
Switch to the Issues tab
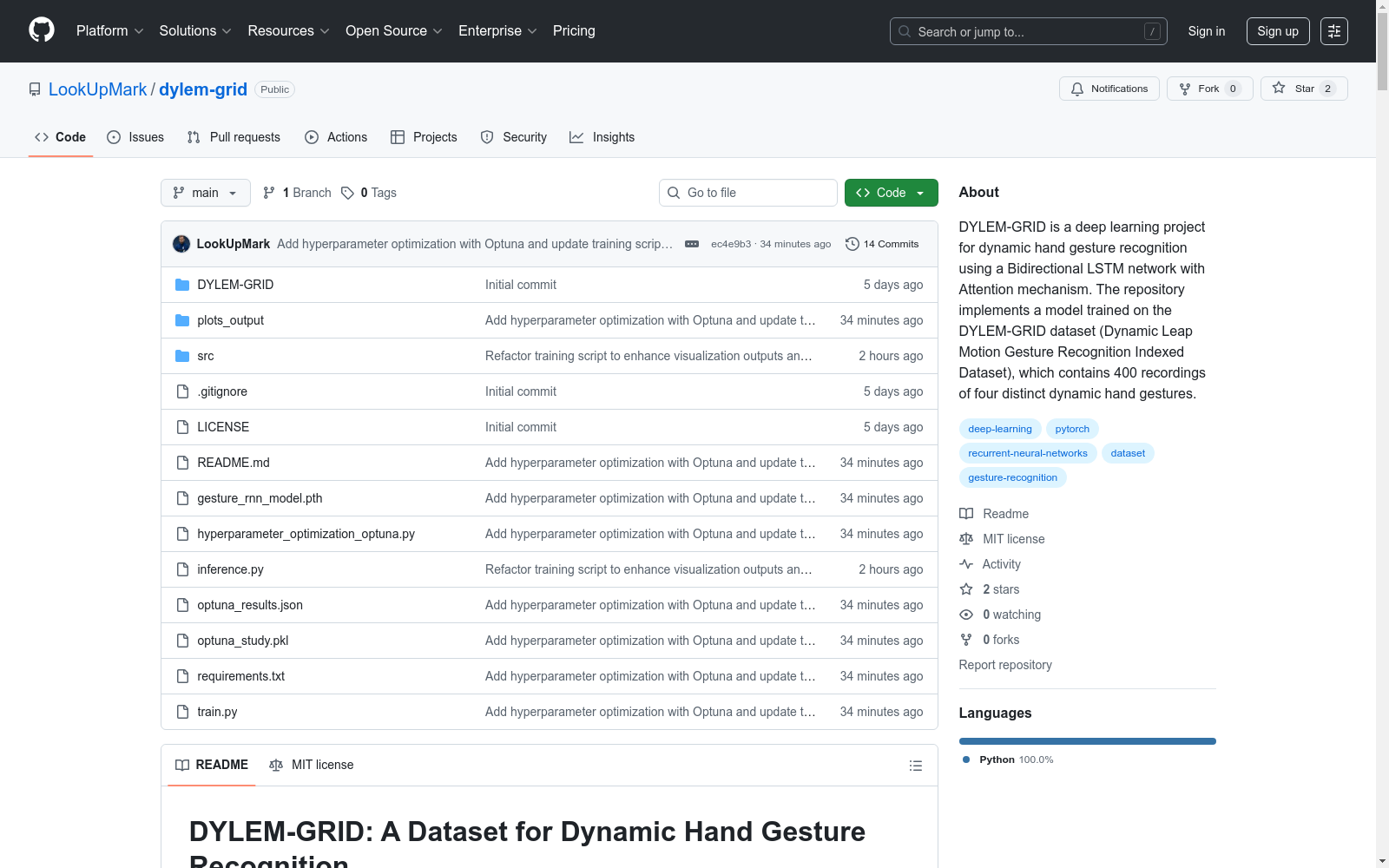point(135,137)
